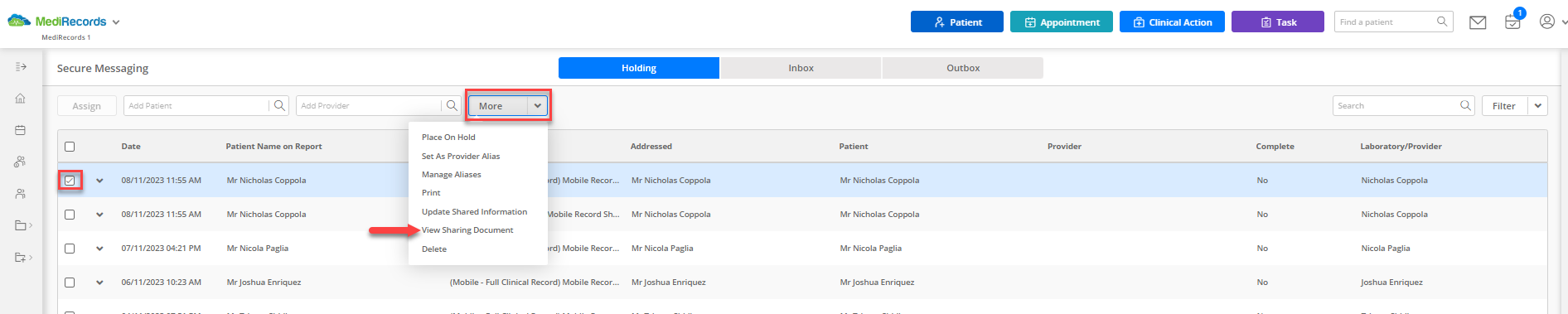The width and height of the screenshot is (1568, 314).
Task: Check the Mr Joshua Enriquez row checkbox
Action: point(70,283)
